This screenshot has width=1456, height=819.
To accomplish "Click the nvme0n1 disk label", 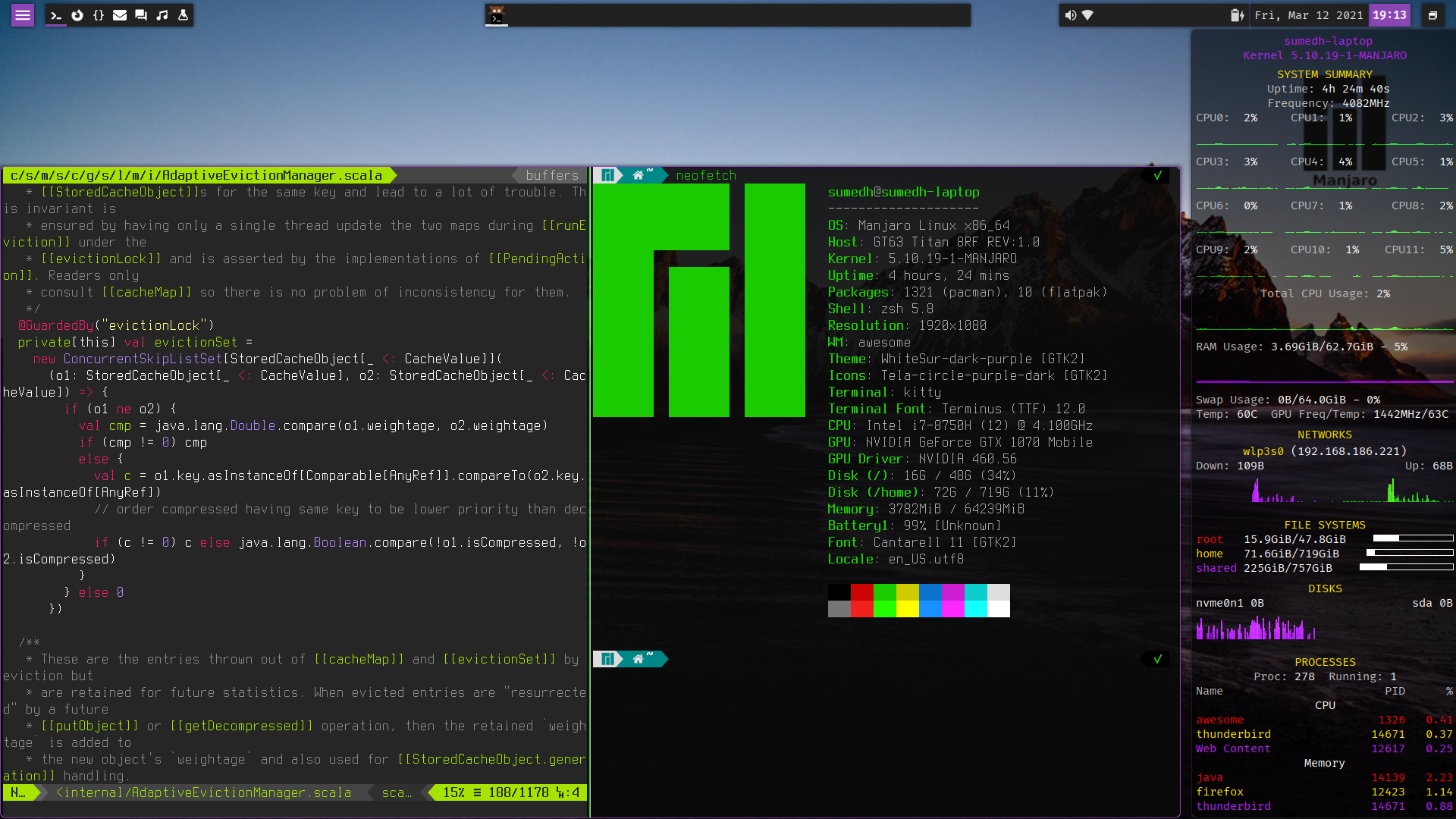I will [x=1219, y=604].
